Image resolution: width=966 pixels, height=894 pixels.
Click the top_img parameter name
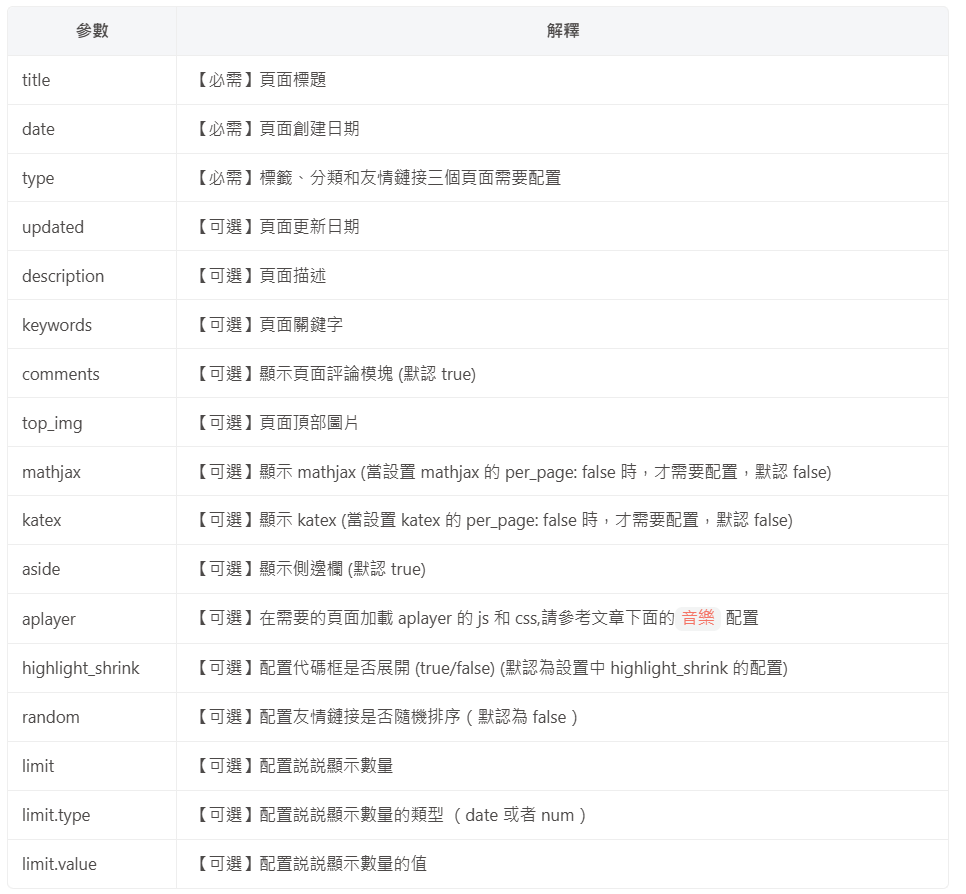(x=52, y=423)
